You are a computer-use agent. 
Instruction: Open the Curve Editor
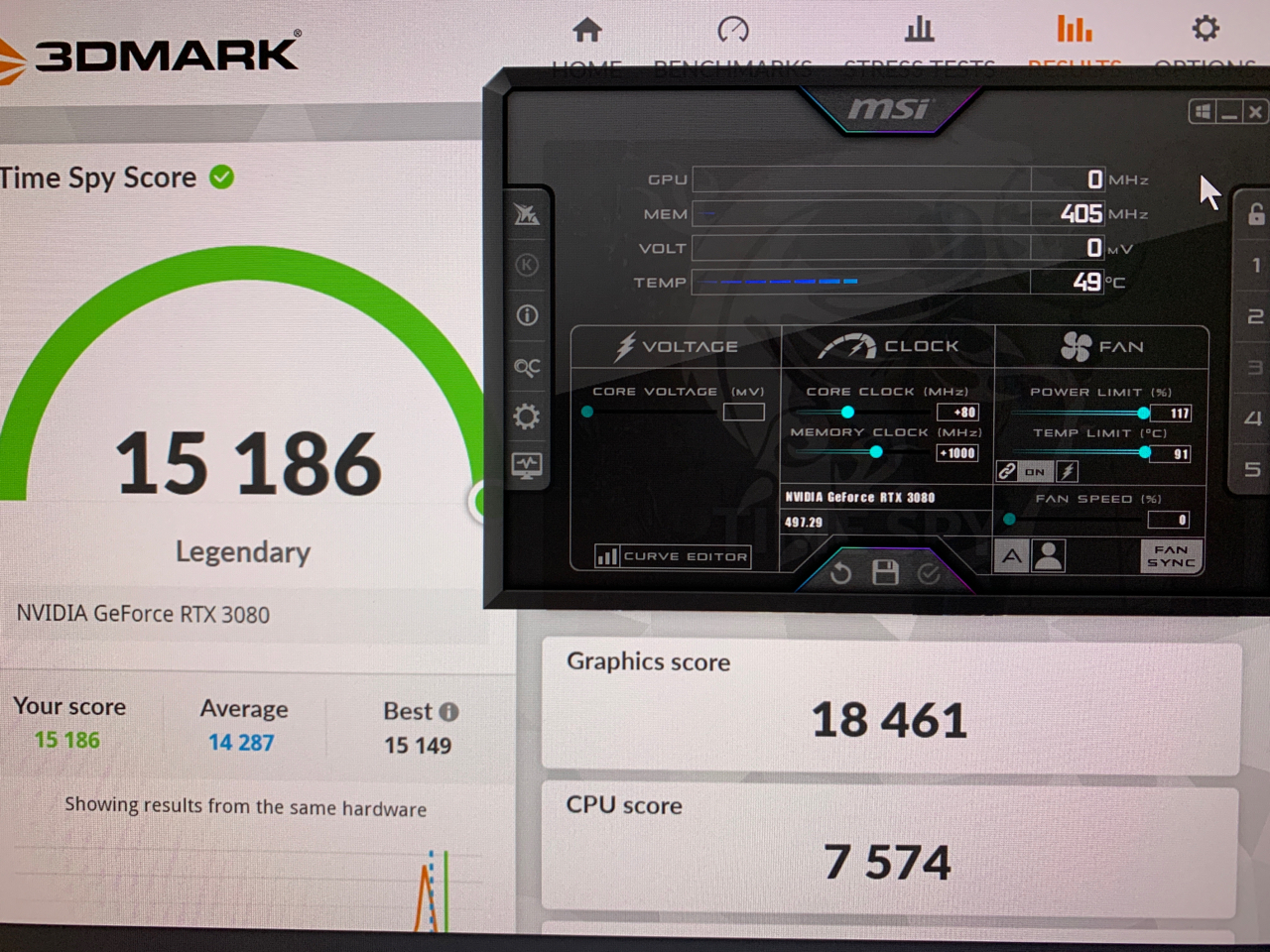point(673,556)
